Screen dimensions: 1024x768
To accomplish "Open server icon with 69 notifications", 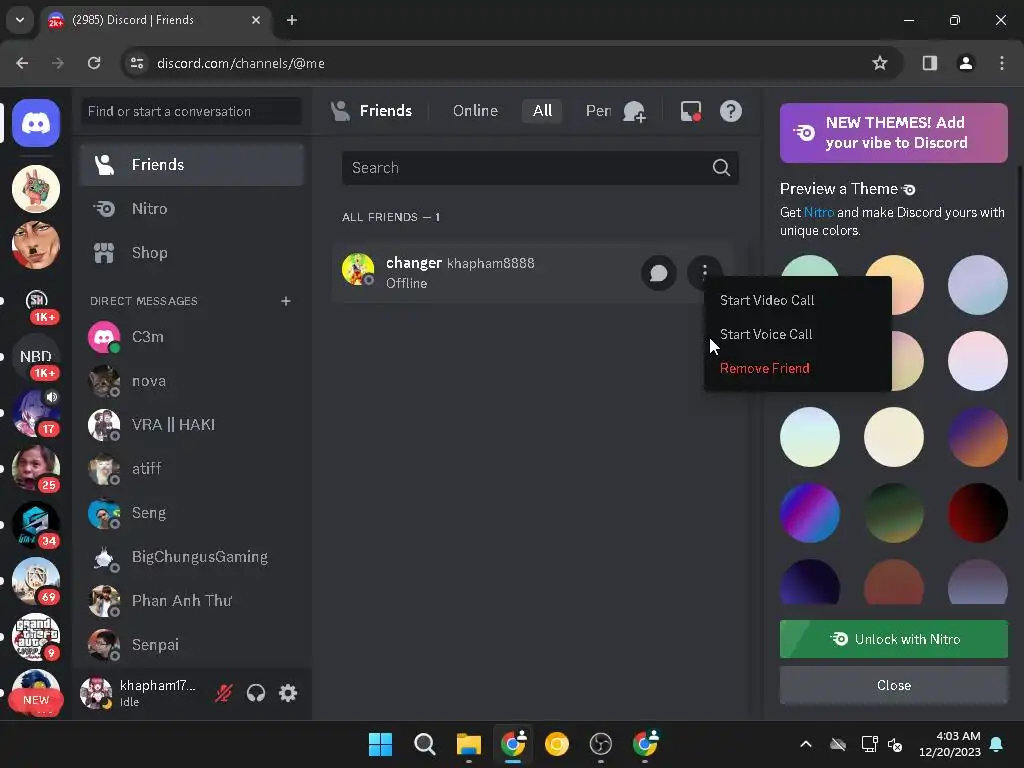I will (36, 581).
